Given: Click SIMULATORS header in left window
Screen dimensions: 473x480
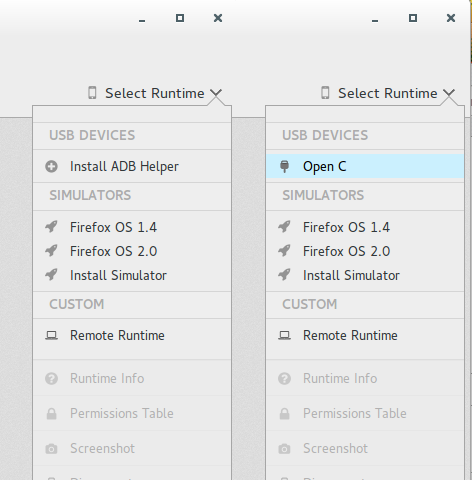Looking at the screenshot, I should (x=90, y=195).
